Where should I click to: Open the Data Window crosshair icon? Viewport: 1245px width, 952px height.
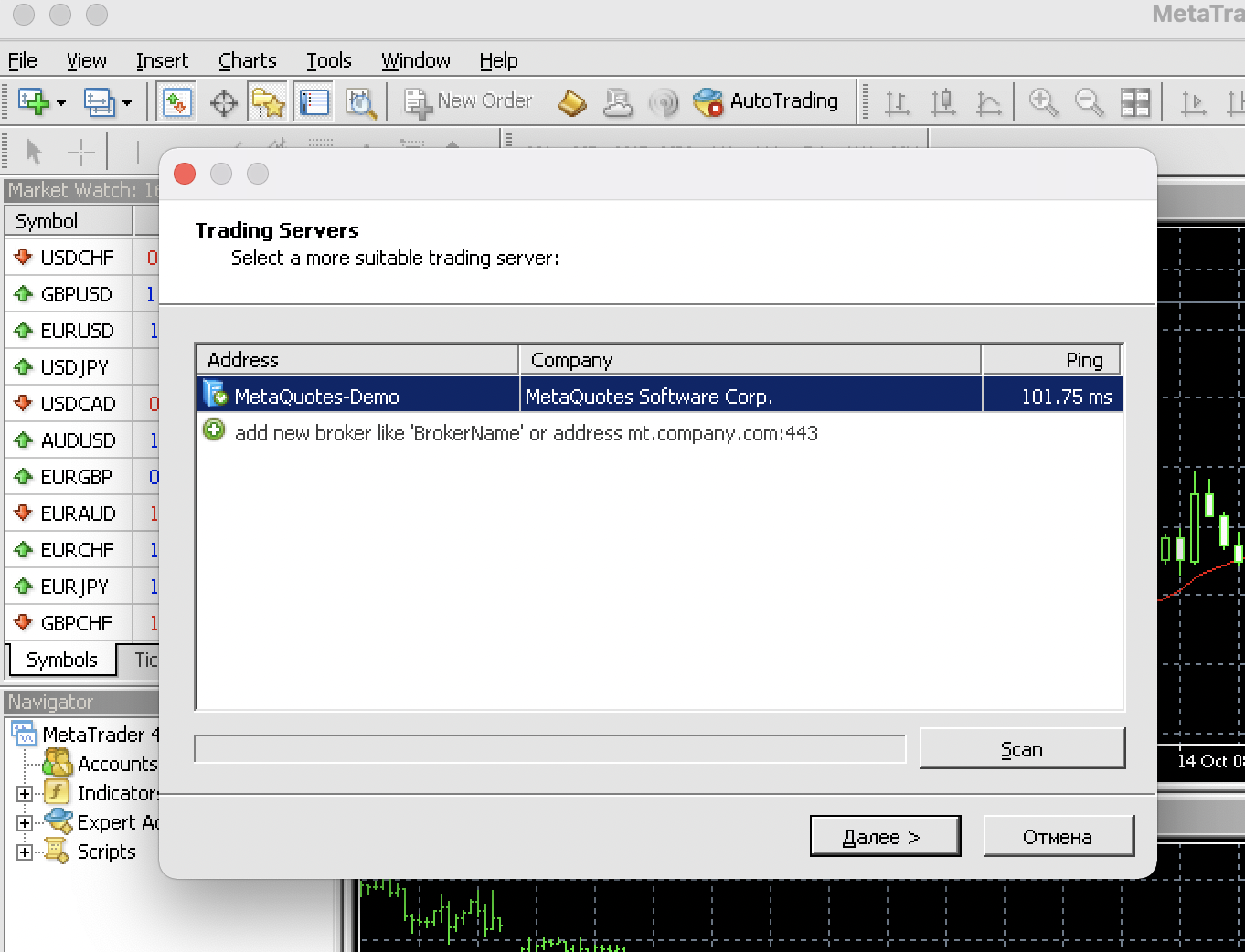[x=223, y=101]
